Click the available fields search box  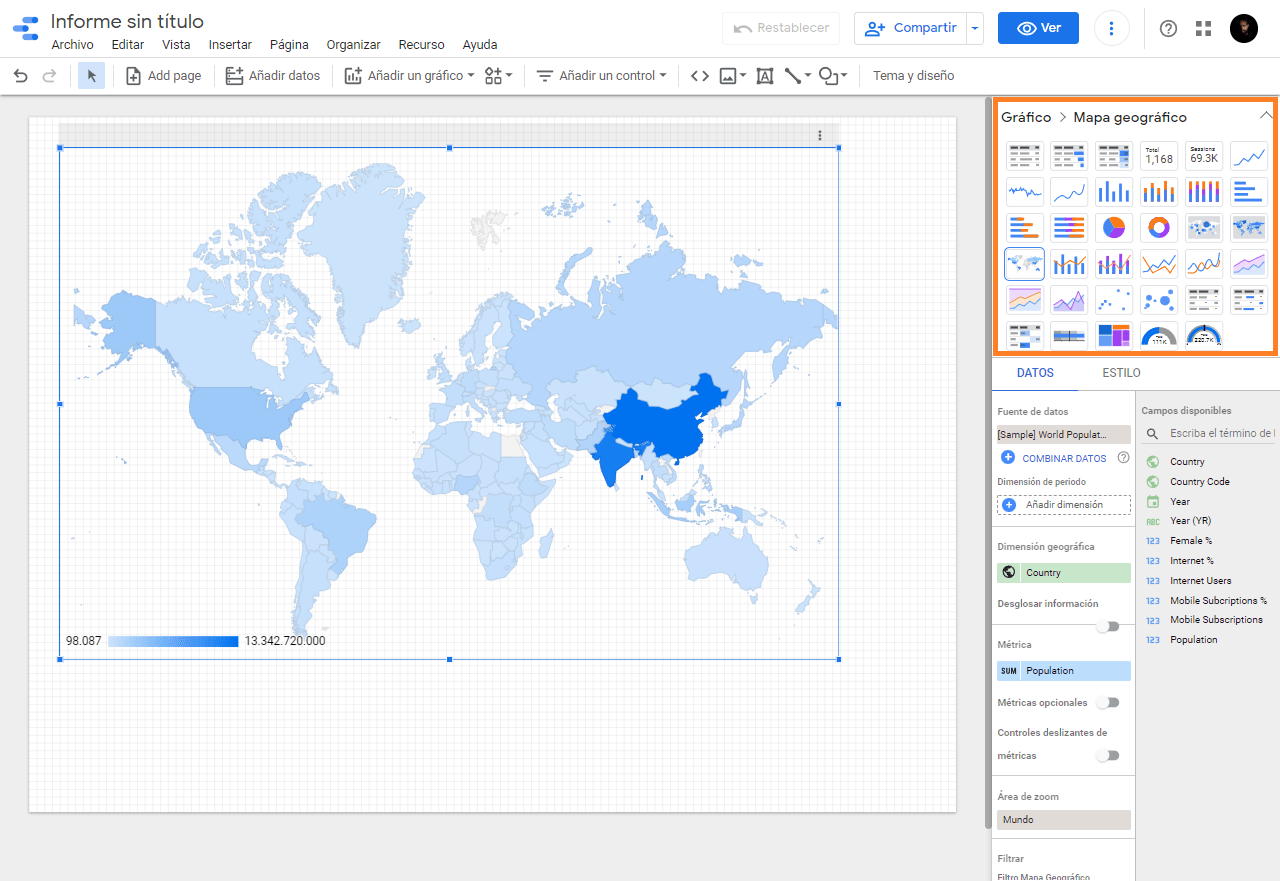point(1208,433)
